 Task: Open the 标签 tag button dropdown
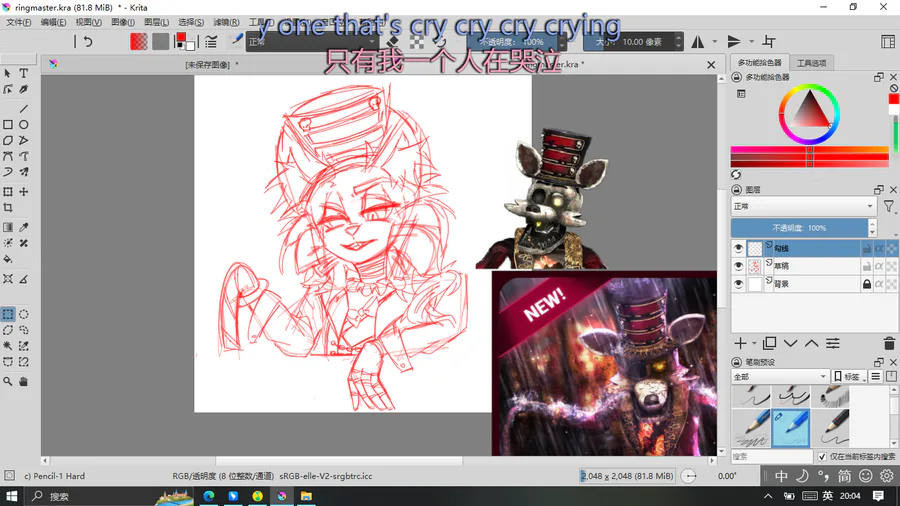coord(849,376)
